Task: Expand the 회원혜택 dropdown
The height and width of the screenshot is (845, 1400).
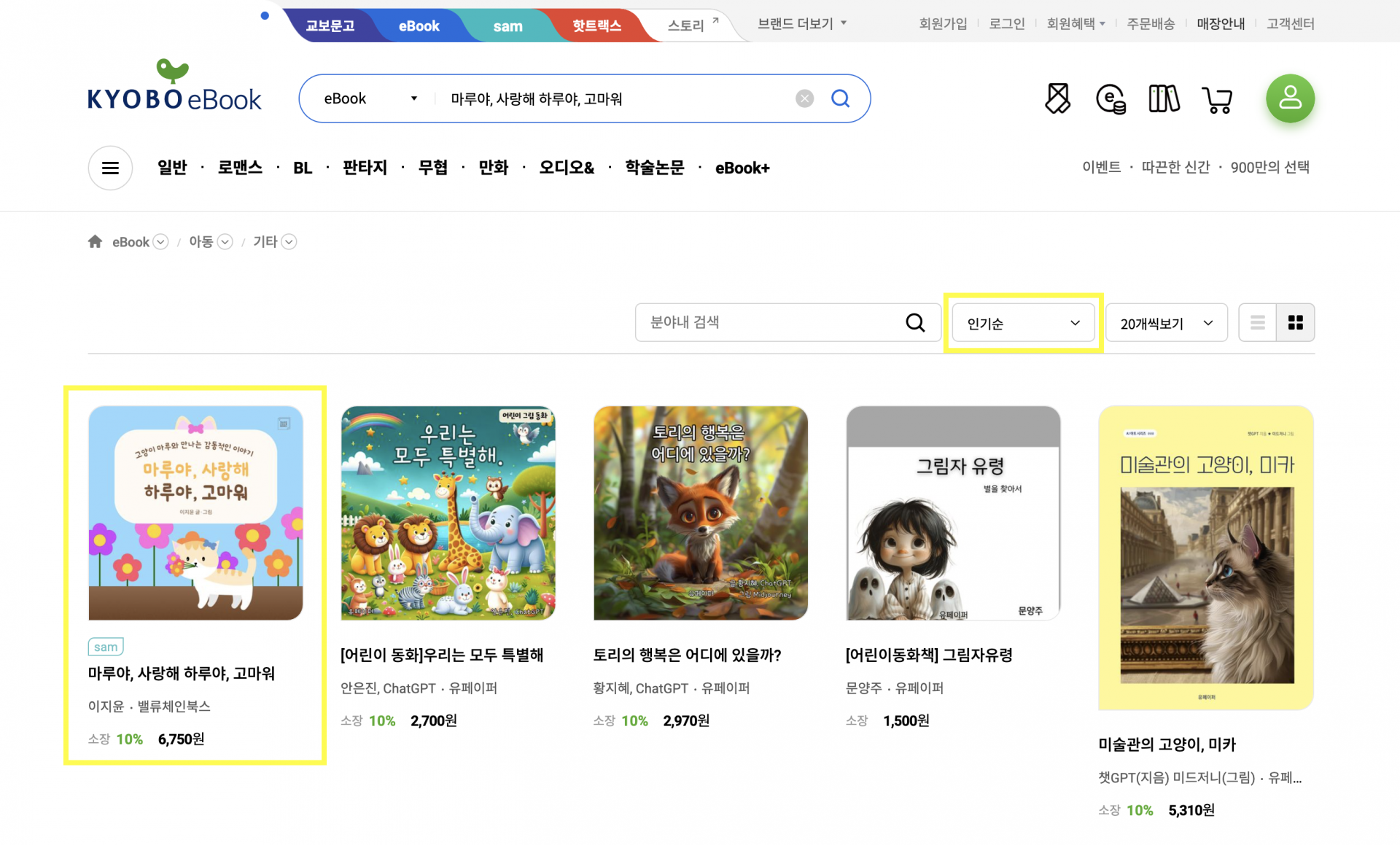Action: [1076, 23]
